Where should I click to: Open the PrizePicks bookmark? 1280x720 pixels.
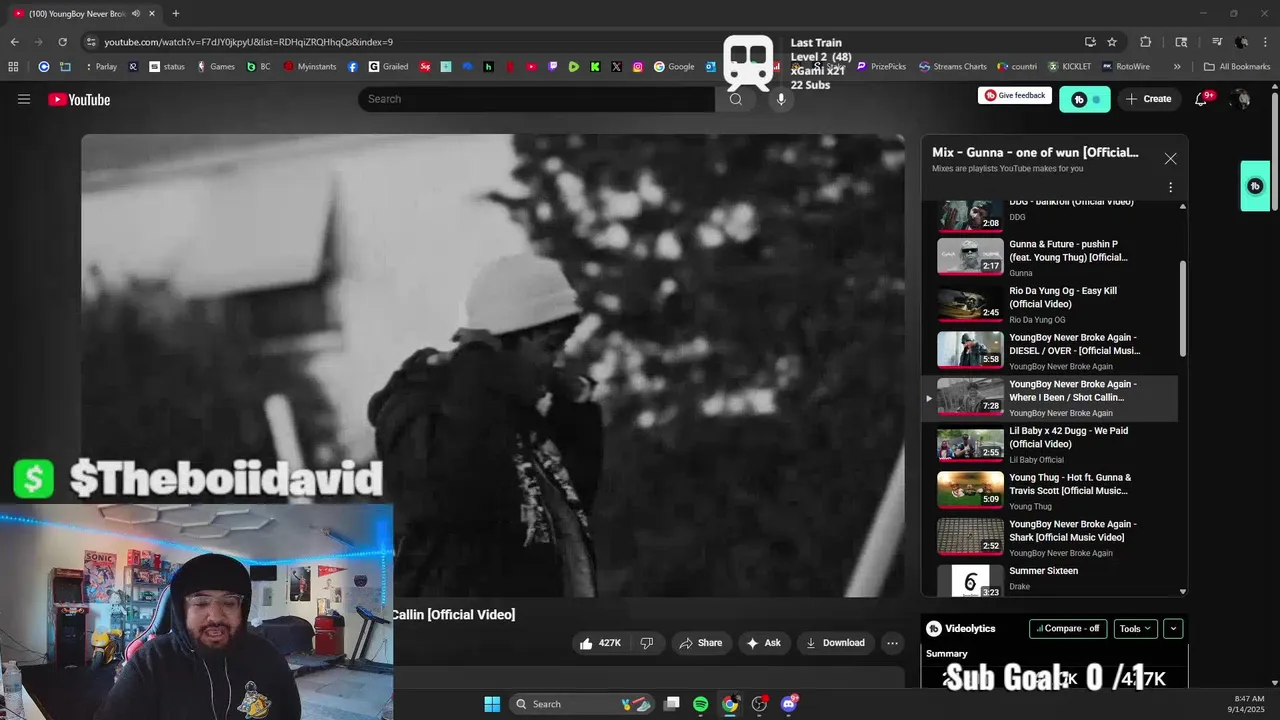pyautogui.click(x=881, y=67)
